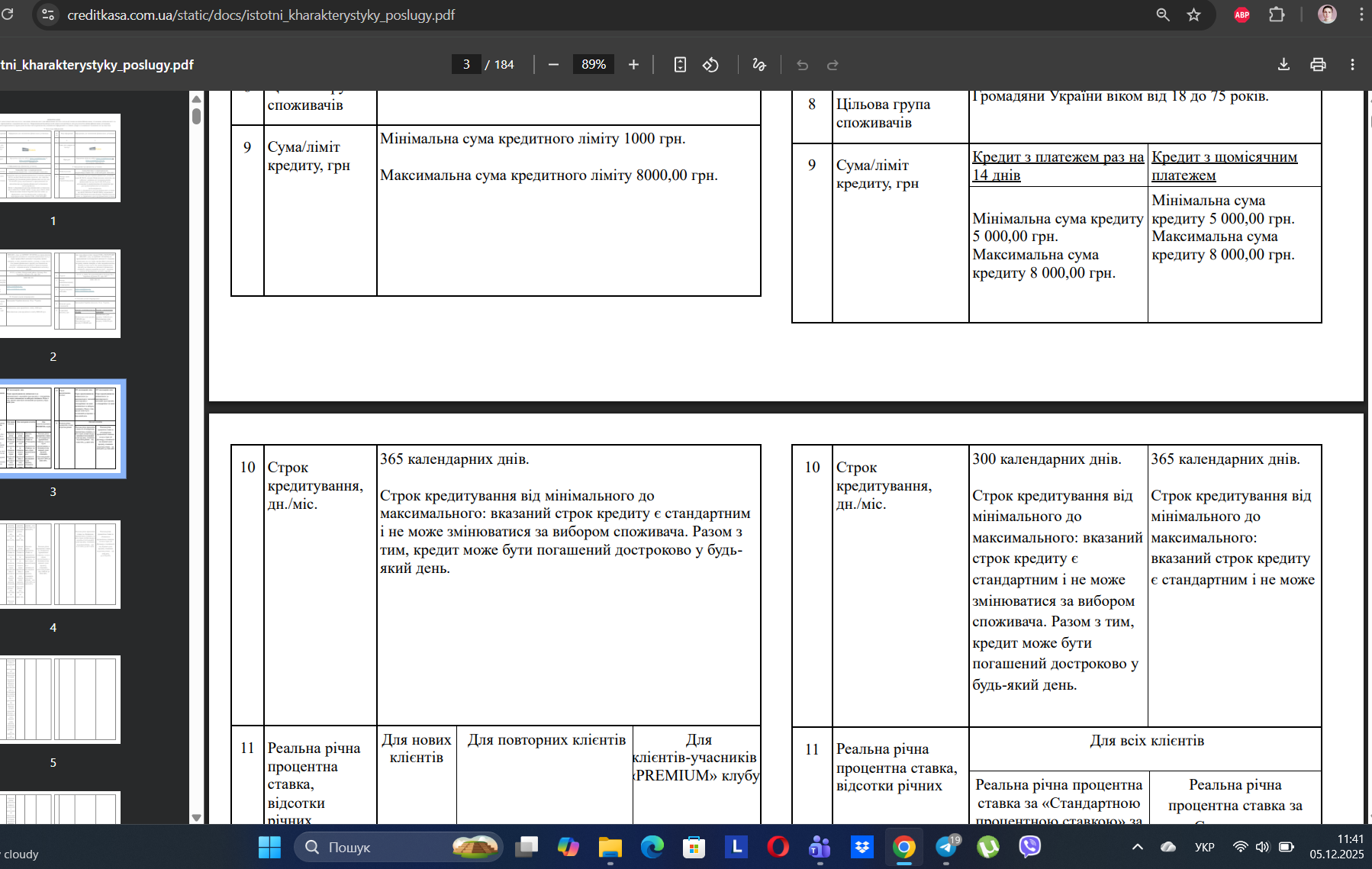The image size is (1372, 869).
Task: Open the Windows Start menu
Action: 269,847
